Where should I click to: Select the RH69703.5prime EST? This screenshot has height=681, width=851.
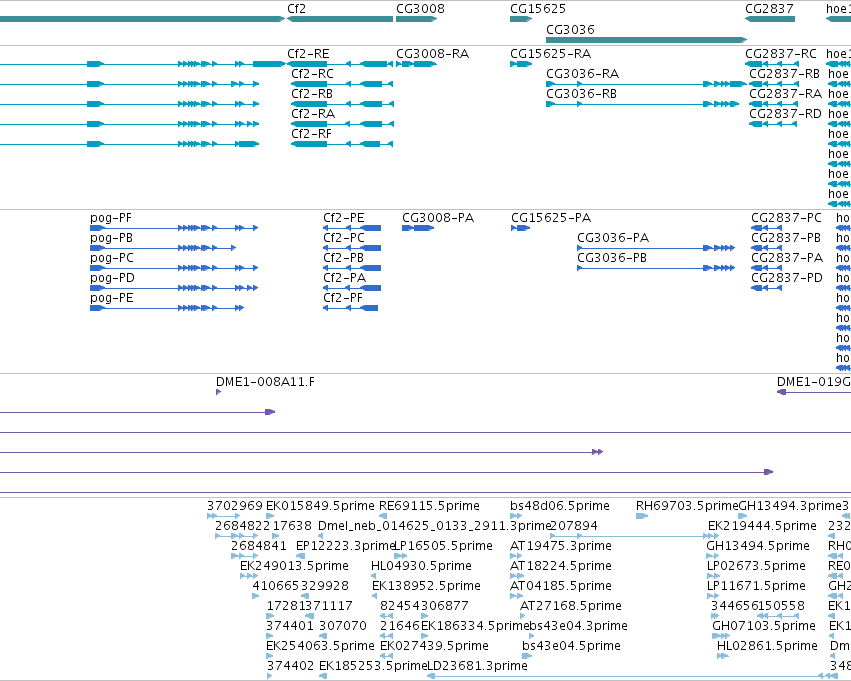click(642, 516)
